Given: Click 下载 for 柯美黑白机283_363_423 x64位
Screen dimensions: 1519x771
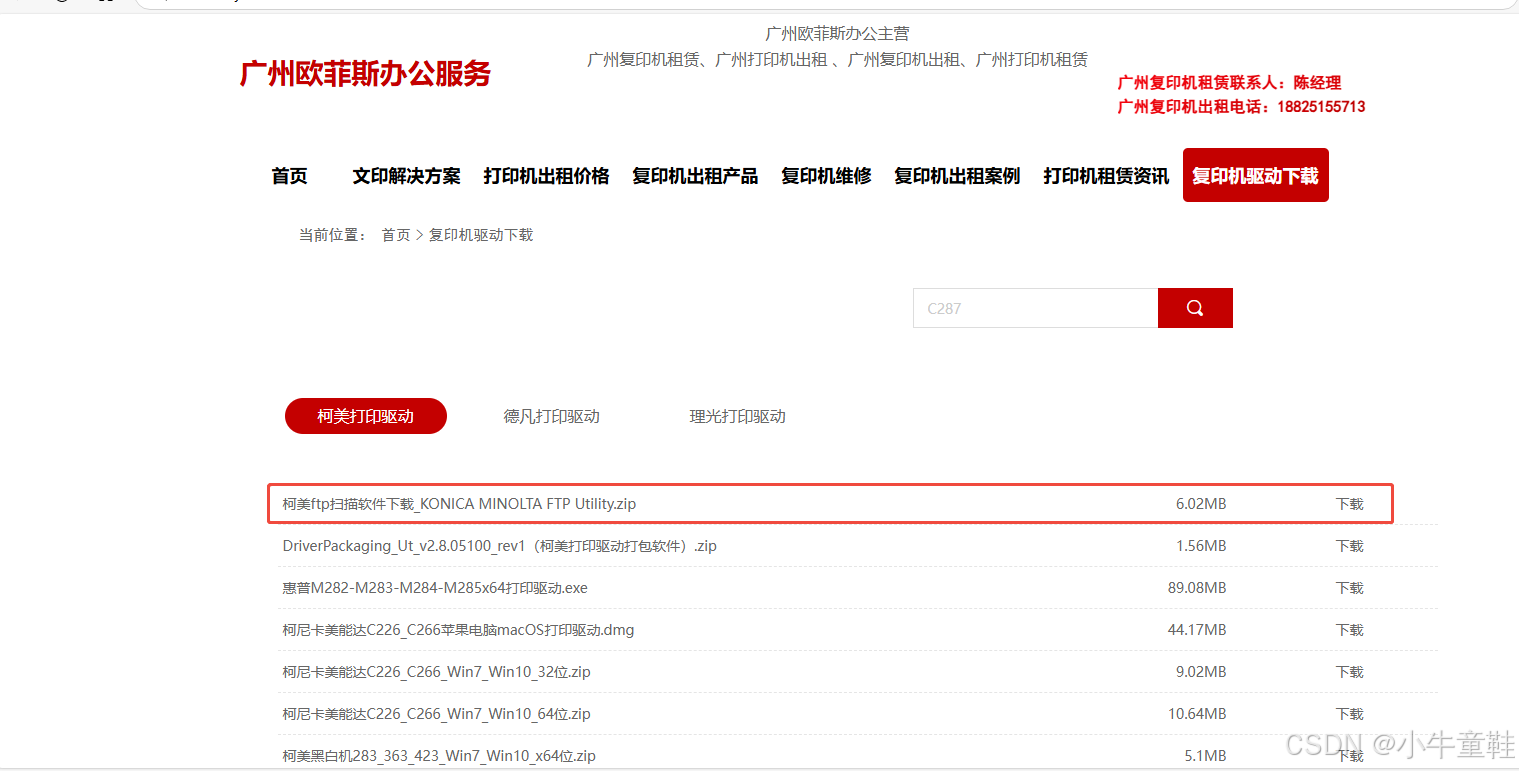Looking at the screenshot, I should [1350, 756].
